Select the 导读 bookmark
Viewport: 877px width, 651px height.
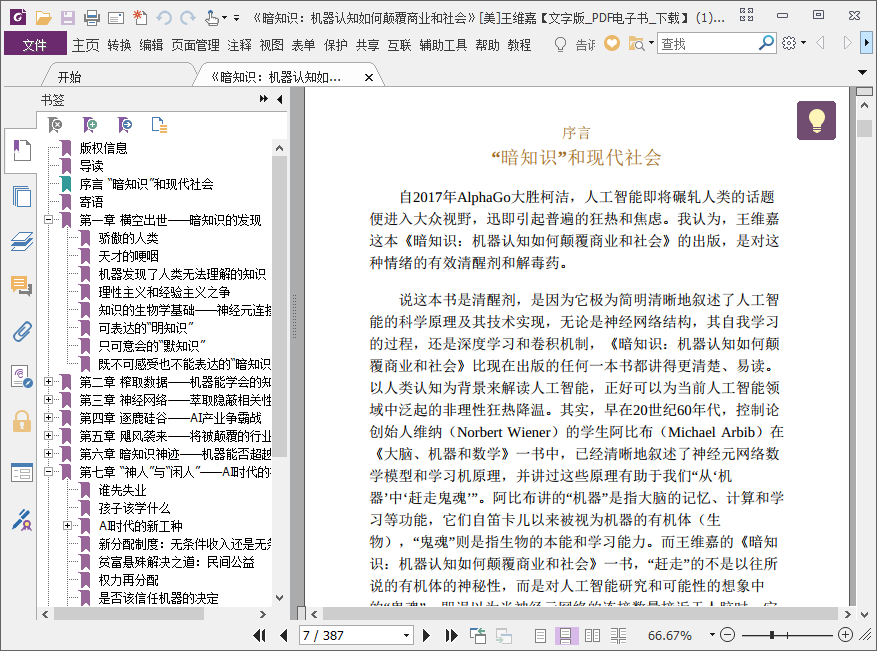pos(92,166)
